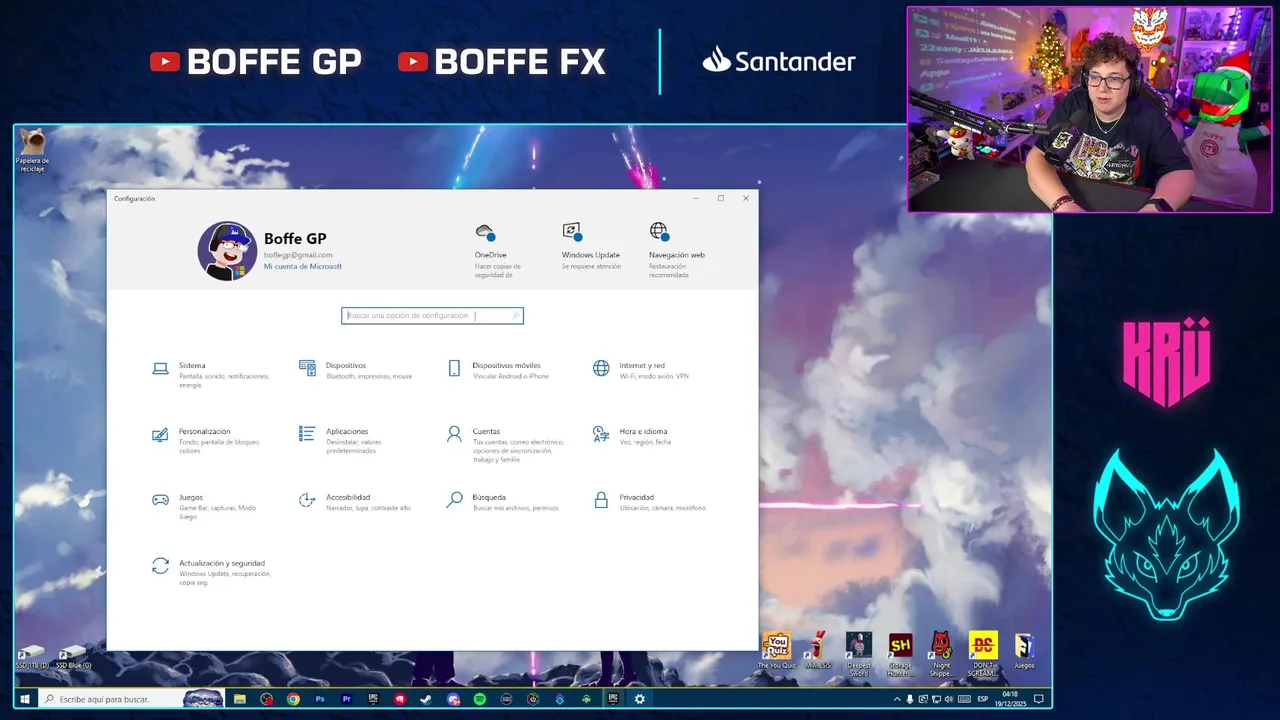Screen dimensions: 1280x720
Task: Open the Sistema settings category
Action: pos(210,375)
